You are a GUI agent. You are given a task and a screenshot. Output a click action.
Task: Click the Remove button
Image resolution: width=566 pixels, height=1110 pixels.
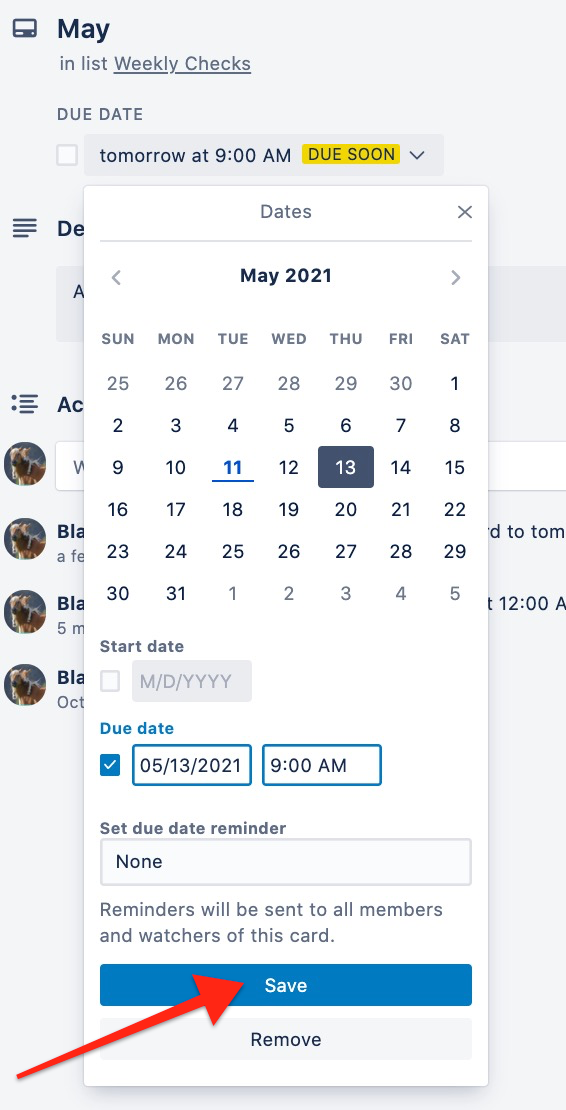click(x=286, y=1039)
